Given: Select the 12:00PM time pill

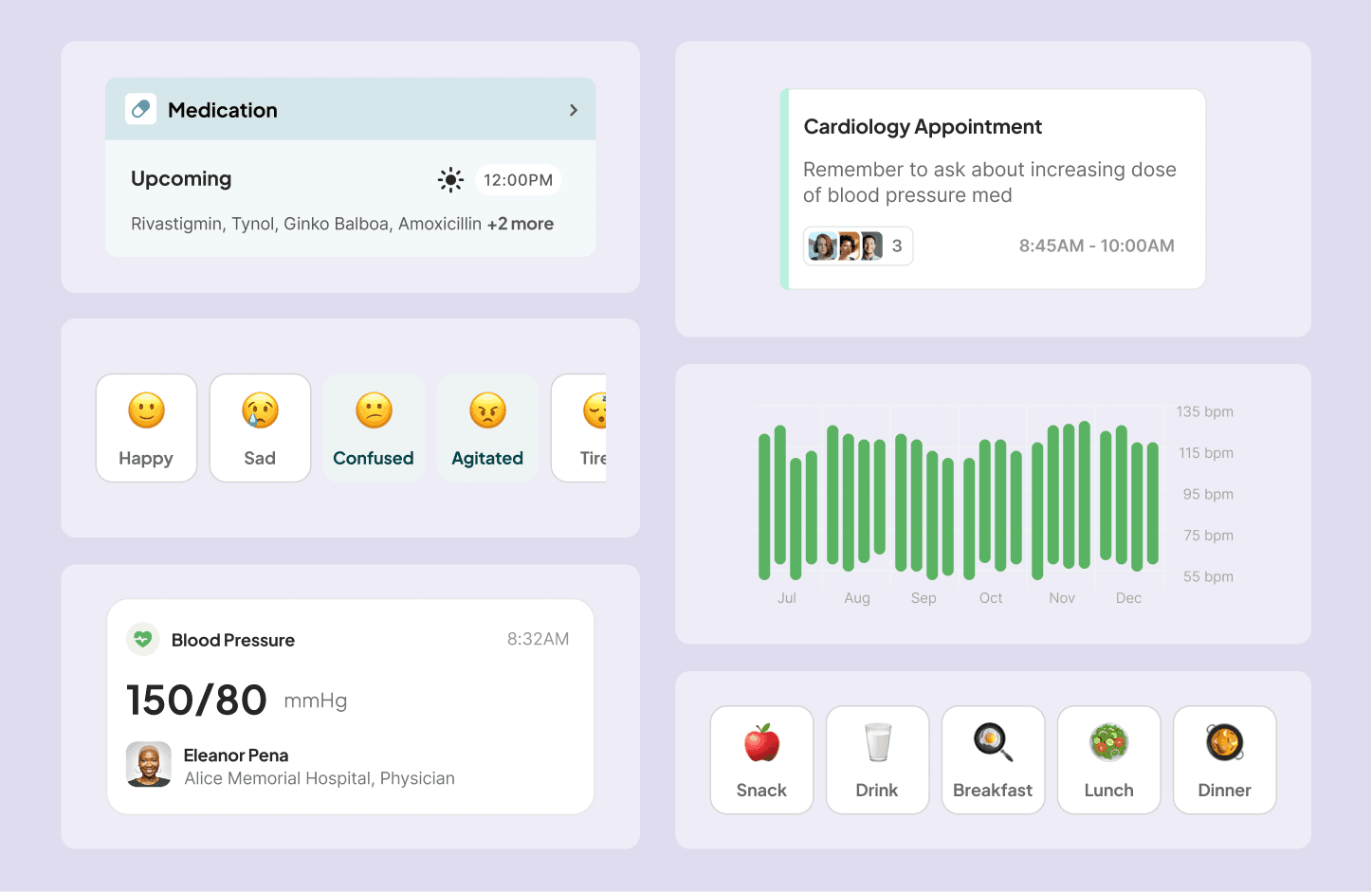Looking at the screenshot, I should pyautogui.click(x=518, y=180).
